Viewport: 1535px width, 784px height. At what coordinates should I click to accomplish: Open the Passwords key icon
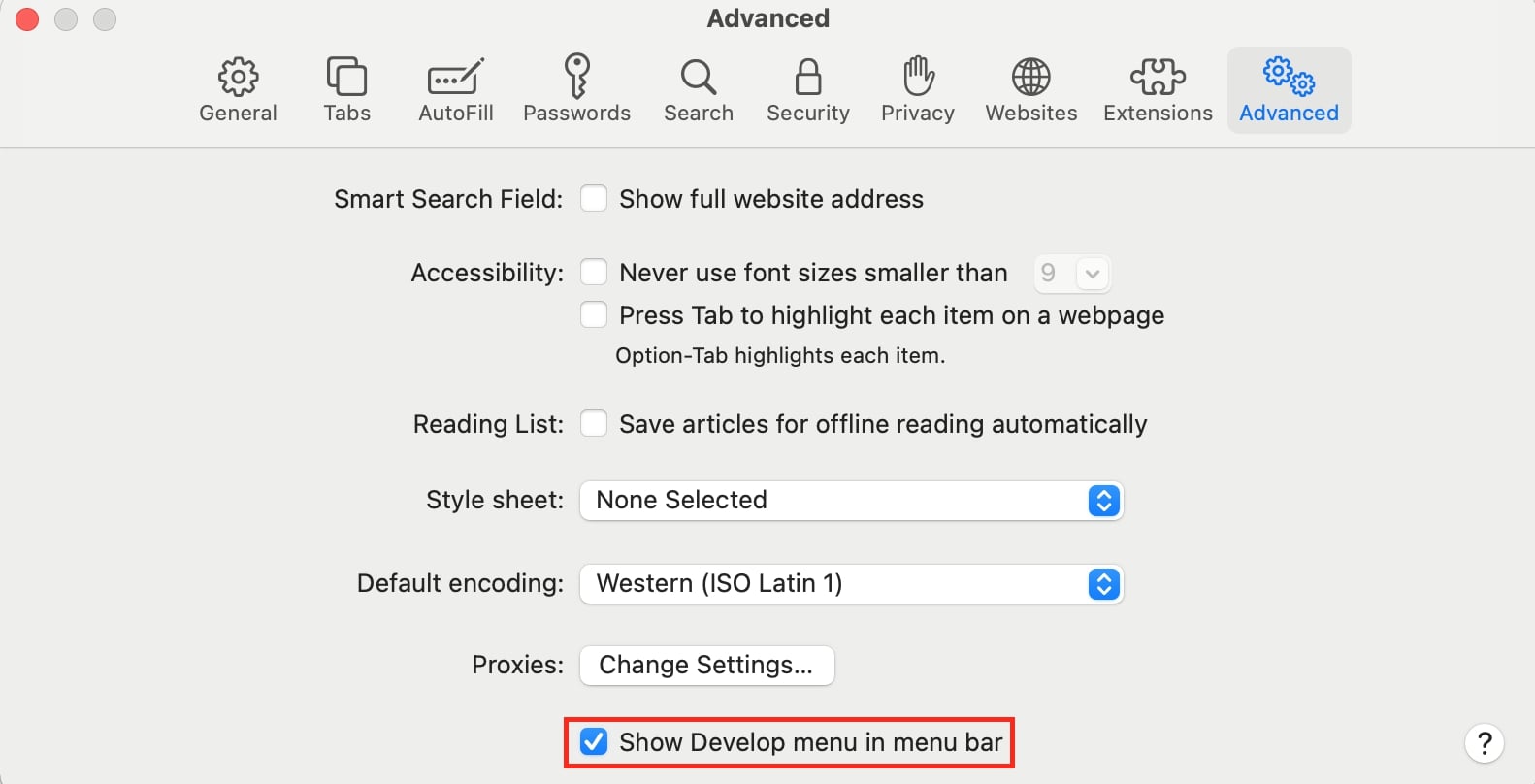pos(576,76)
